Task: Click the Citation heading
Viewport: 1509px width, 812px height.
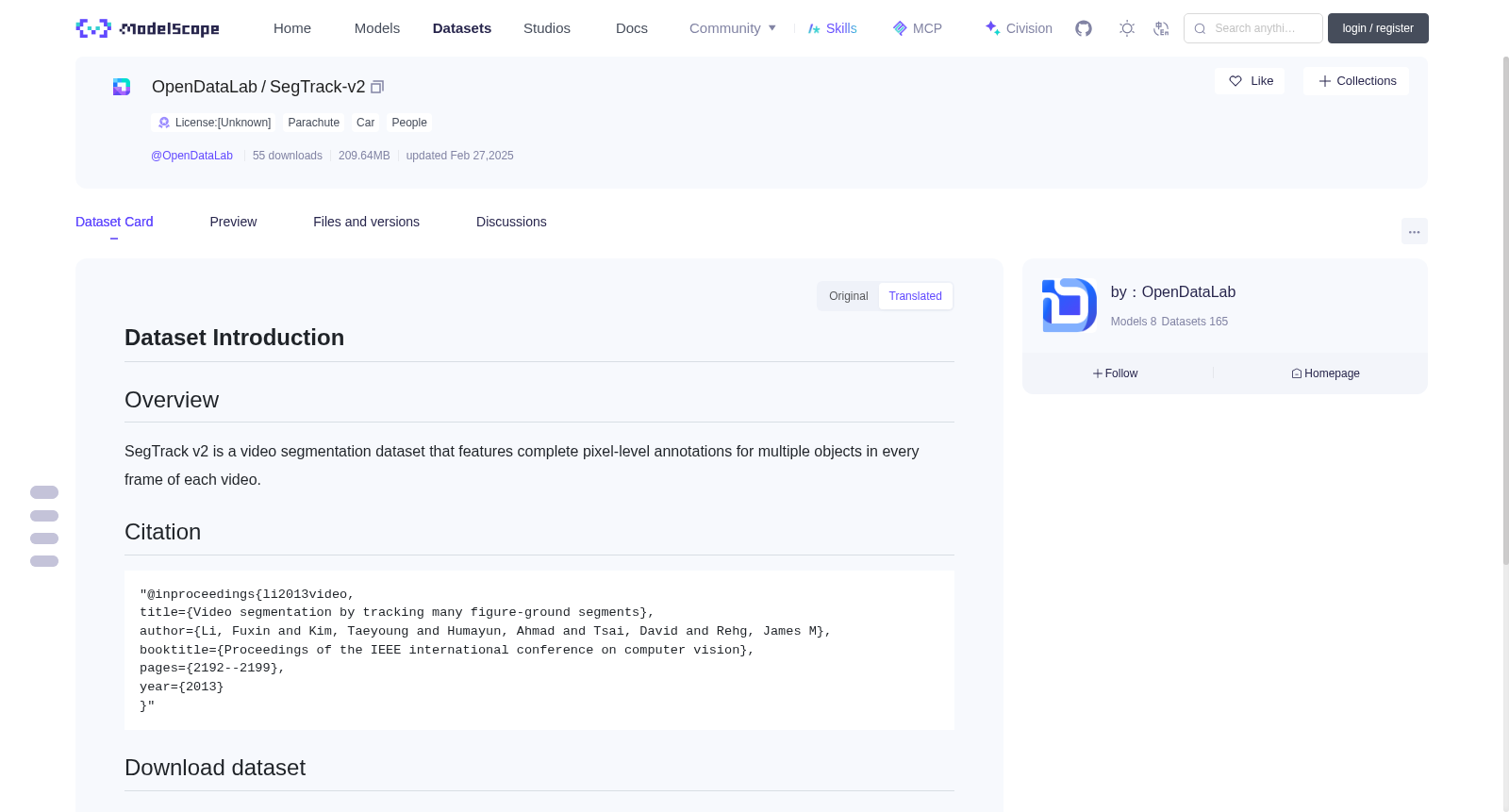Action: 162,532
